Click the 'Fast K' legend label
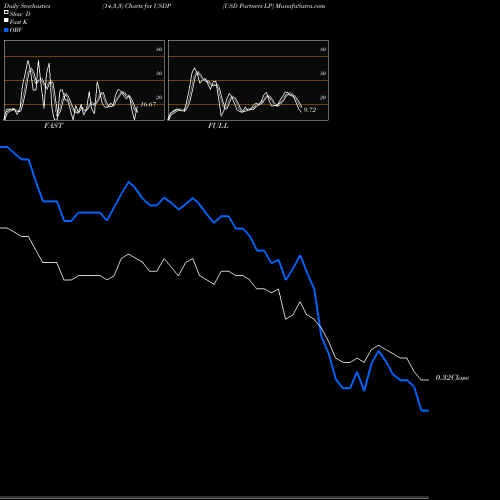The width and height of the screenshot is (500, 500). pyautogui.click(x=19, y=22)
